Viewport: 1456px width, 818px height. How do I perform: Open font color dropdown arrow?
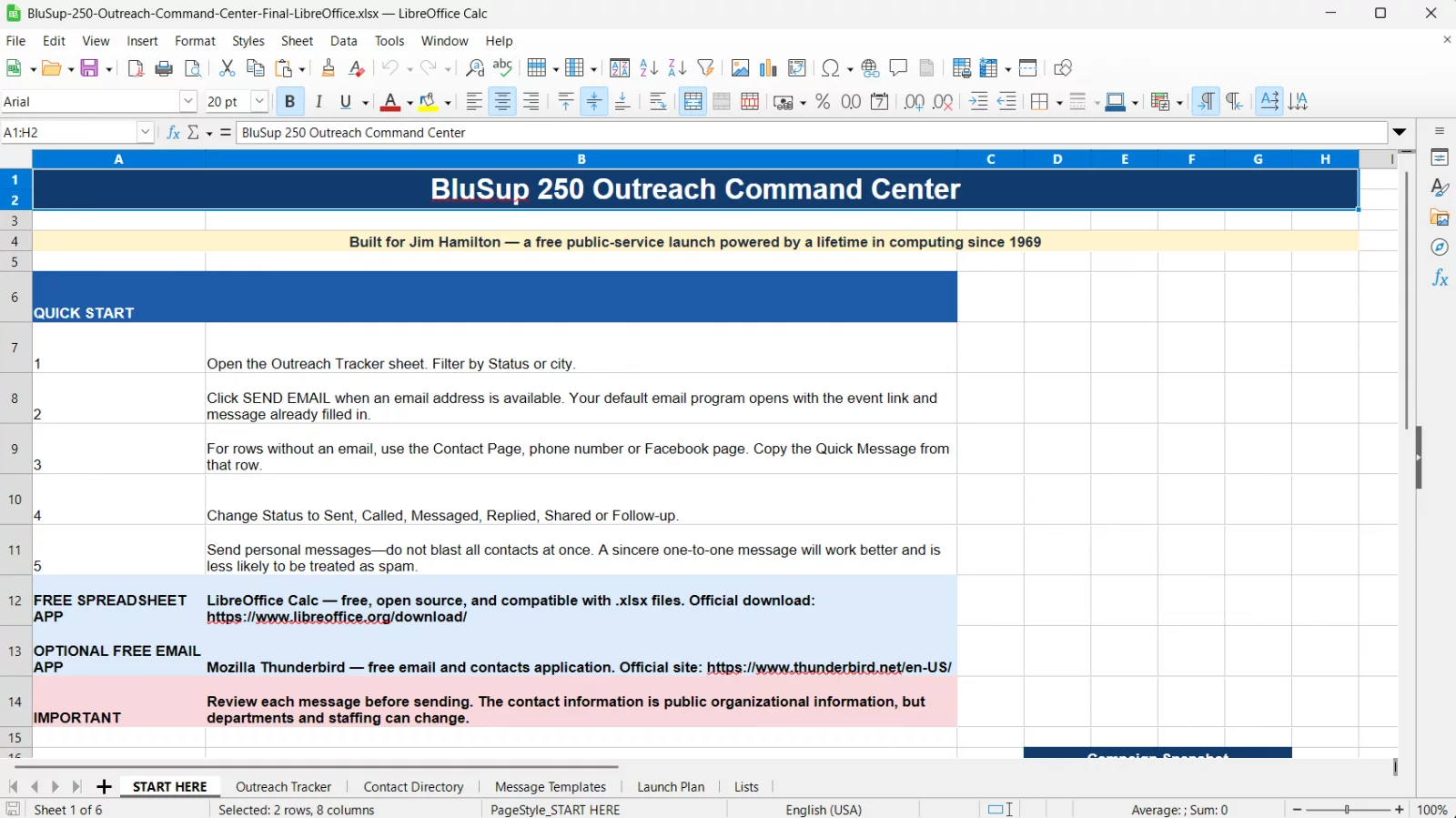click(409, 103)
